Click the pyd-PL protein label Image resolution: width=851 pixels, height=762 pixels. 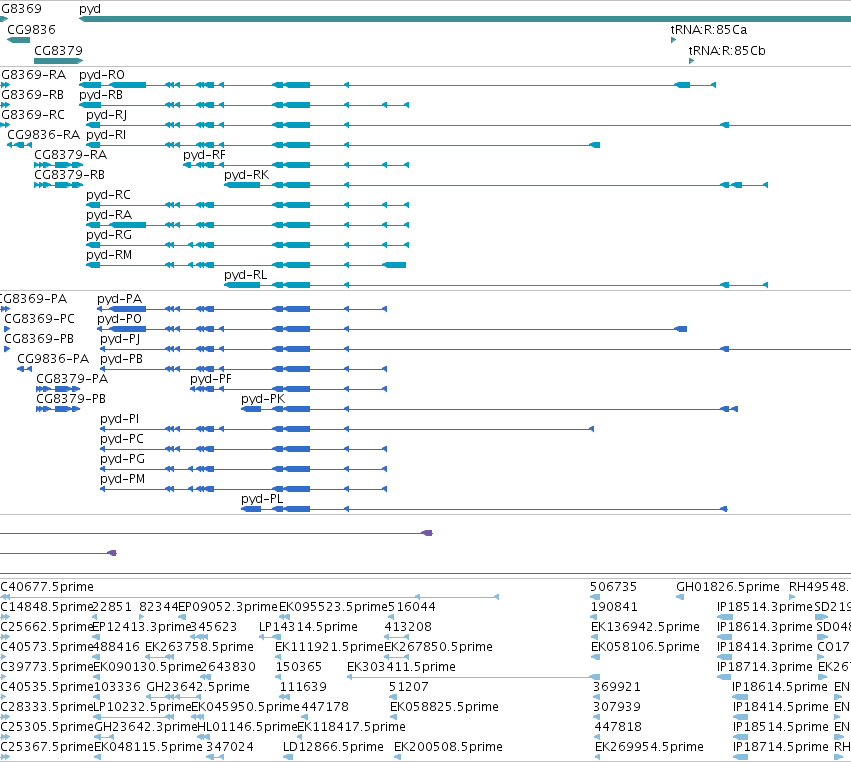(x=262, y=500)
